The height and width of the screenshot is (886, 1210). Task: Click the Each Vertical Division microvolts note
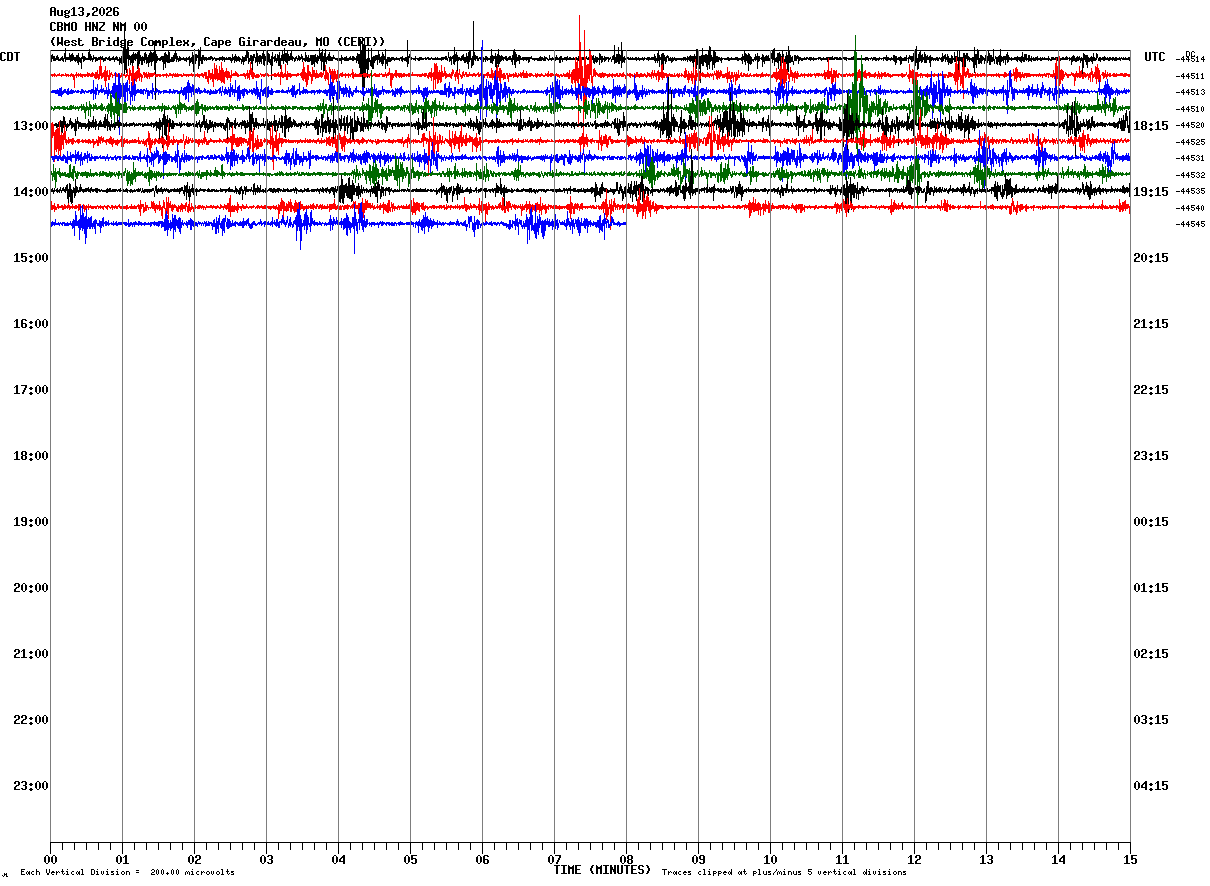(127, 873)
